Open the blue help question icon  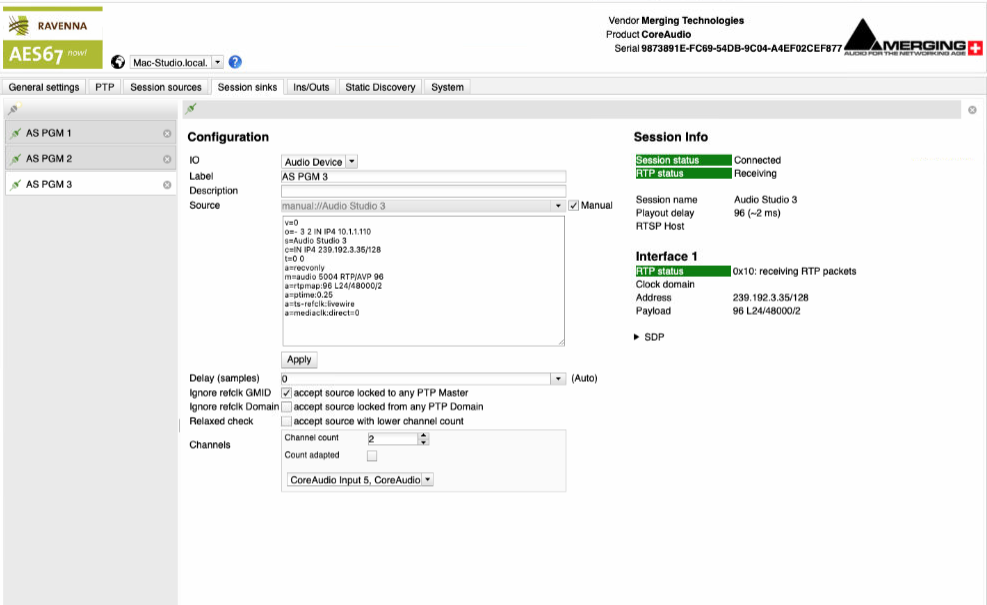tap(235, 62)
